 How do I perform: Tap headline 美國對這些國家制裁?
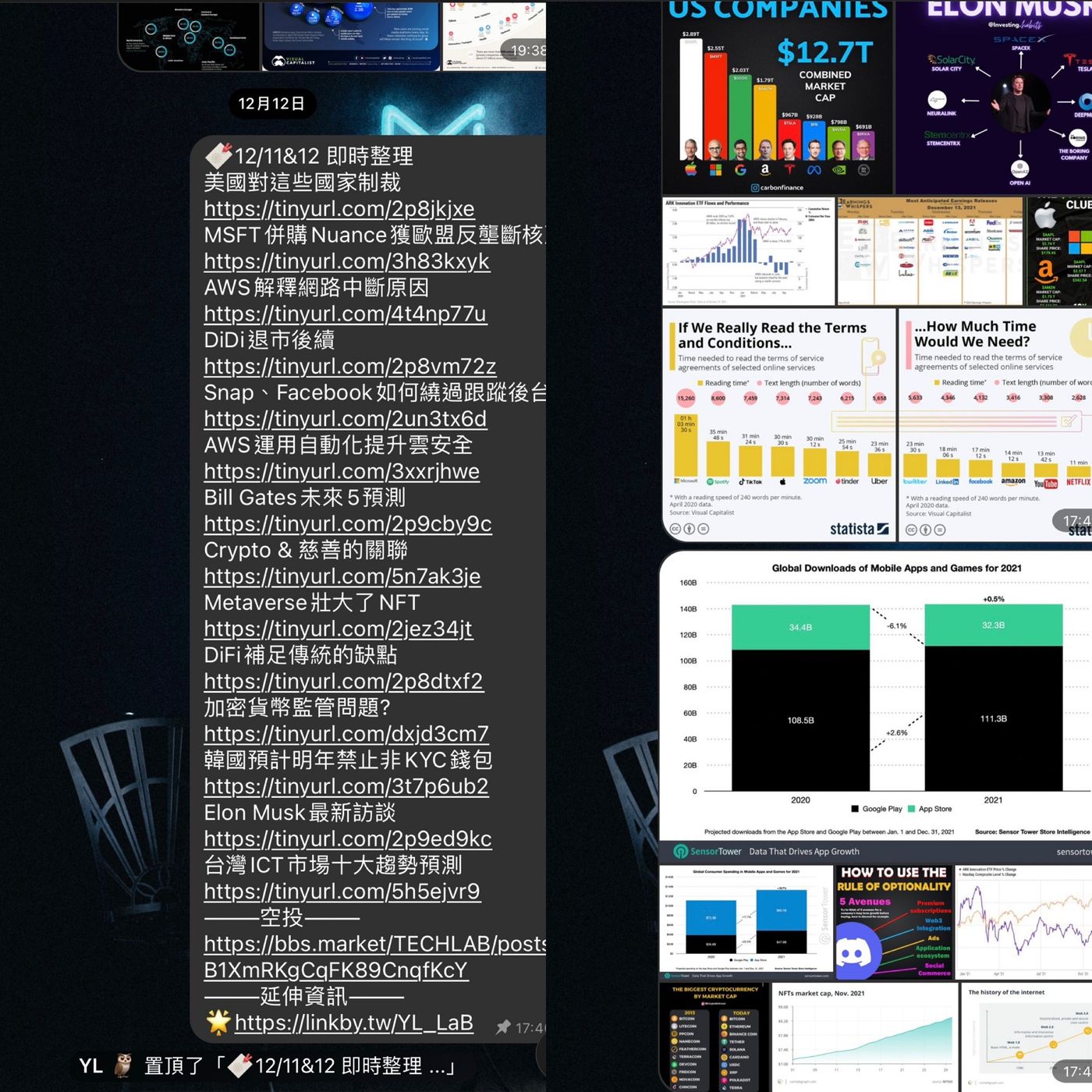302,183
